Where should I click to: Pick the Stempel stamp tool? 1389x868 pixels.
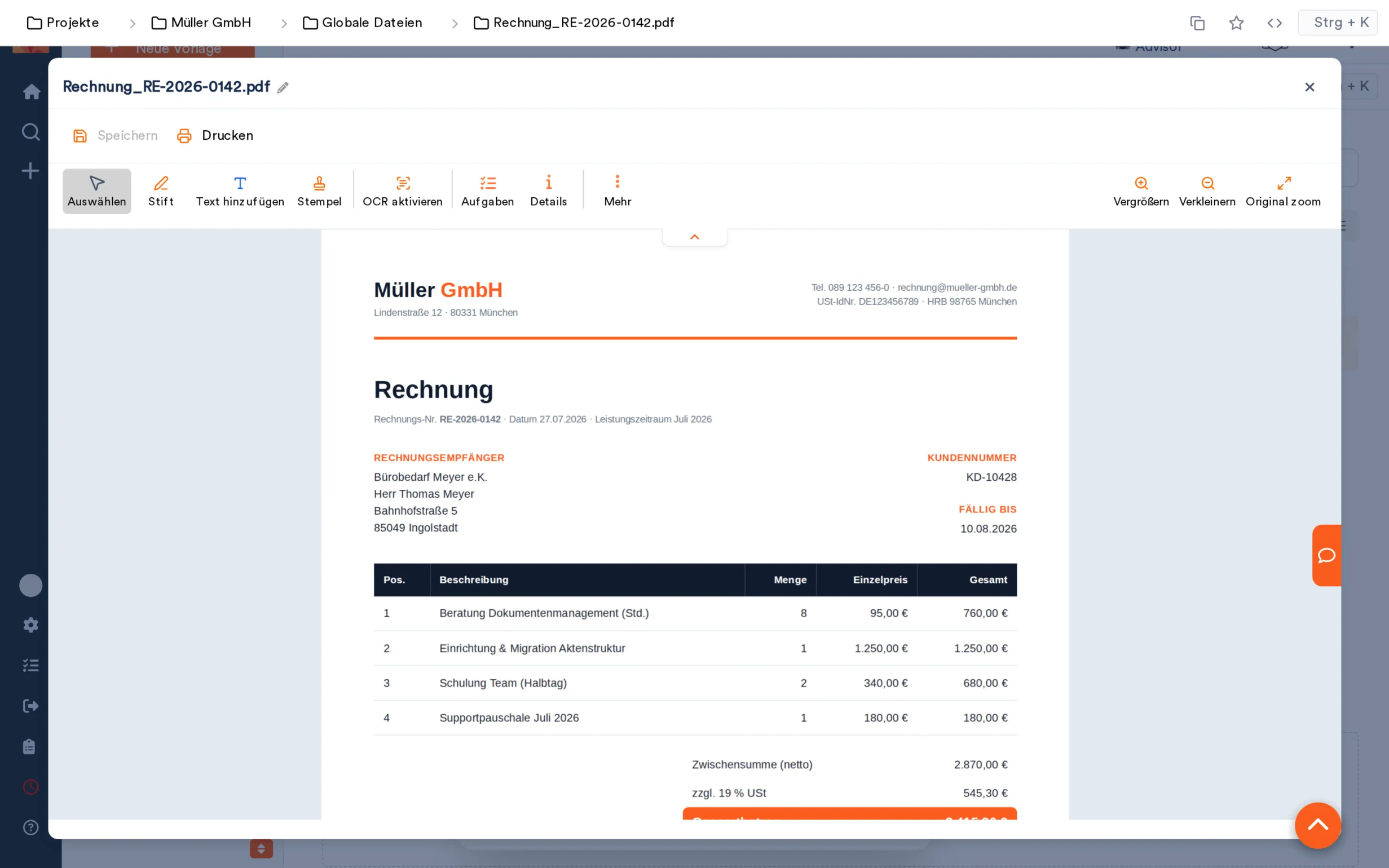(x=319, y=191)
